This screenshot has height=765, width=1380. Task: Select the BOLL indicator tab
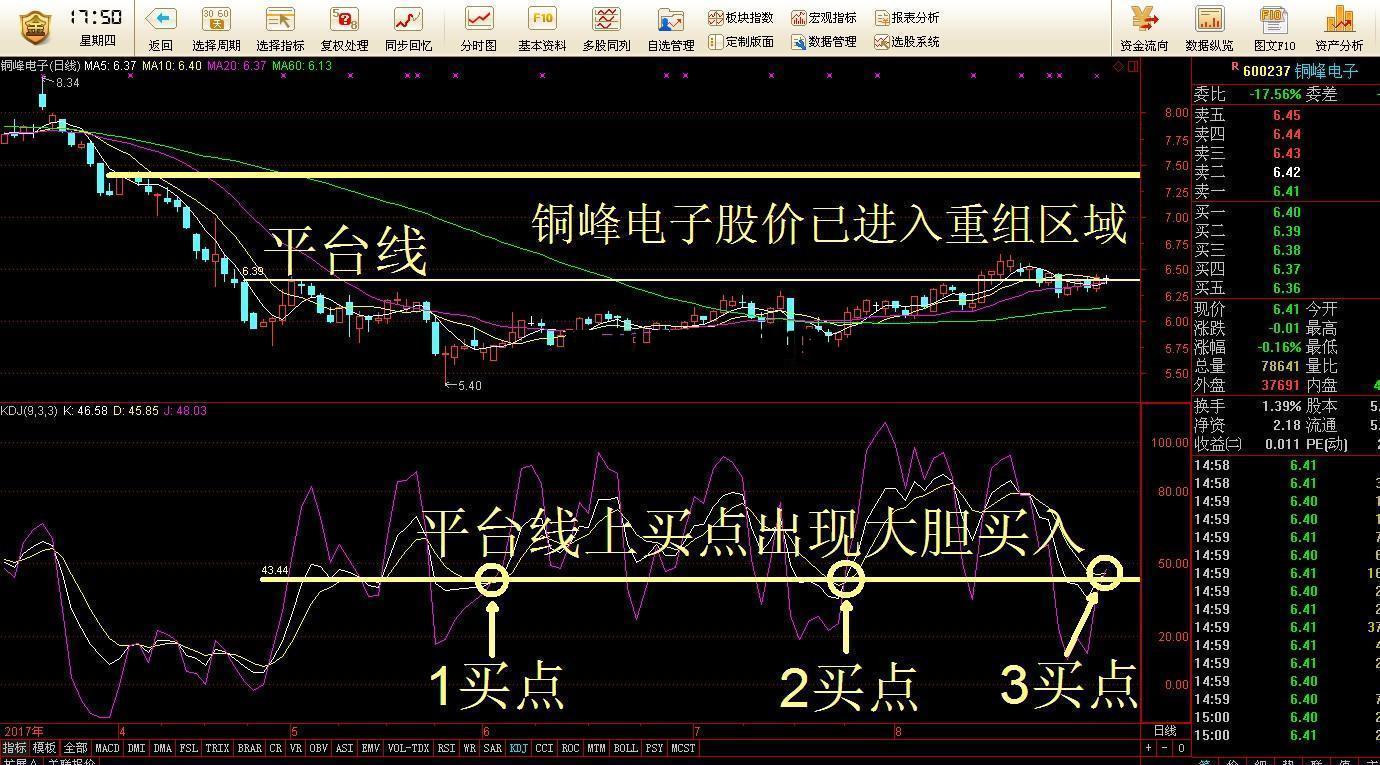[x=625, y=748]
